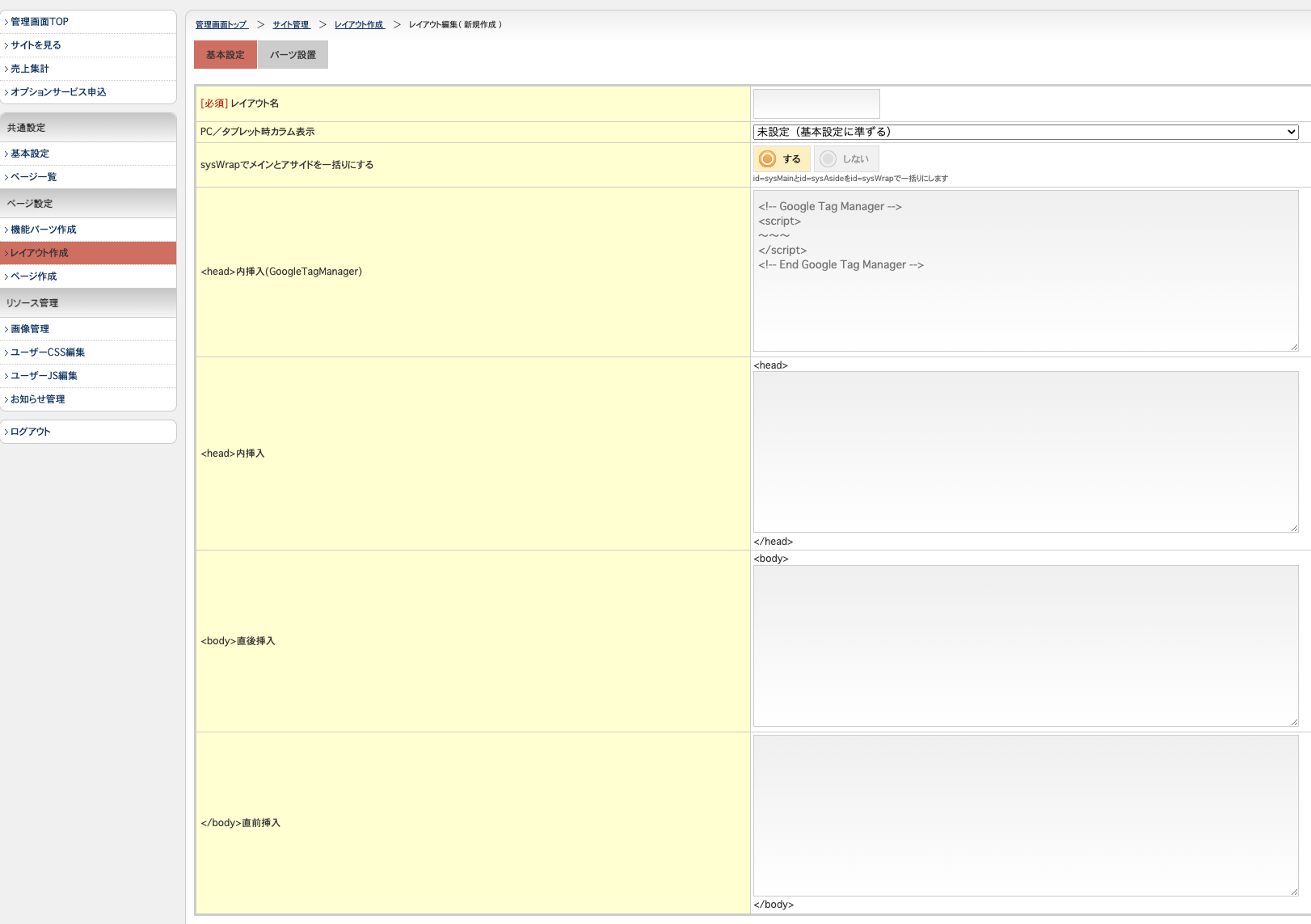Screen dimensions: 1311x924
Task: Click the resize handle of </body>直前挿入 textarea
Action: [x=1293, y=891]
